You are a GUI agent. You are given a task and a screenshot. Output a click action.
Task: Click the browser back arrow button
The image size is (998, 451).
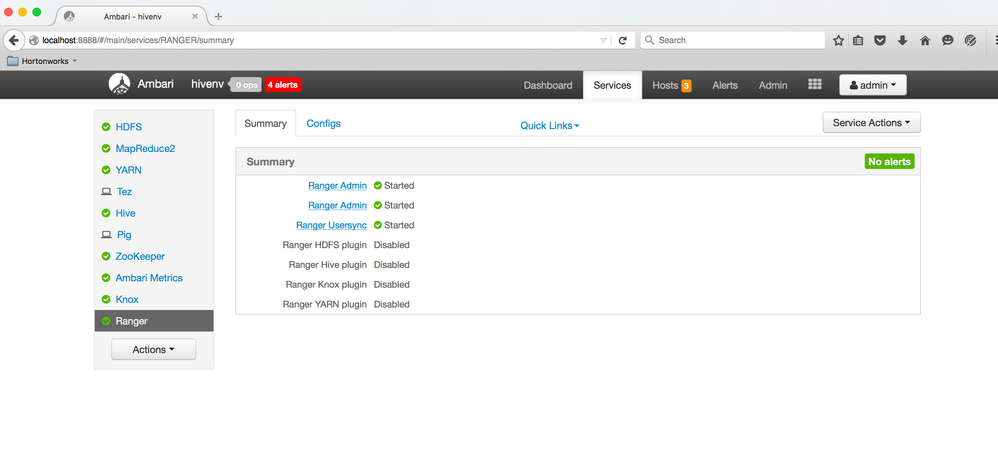[13, 40]
